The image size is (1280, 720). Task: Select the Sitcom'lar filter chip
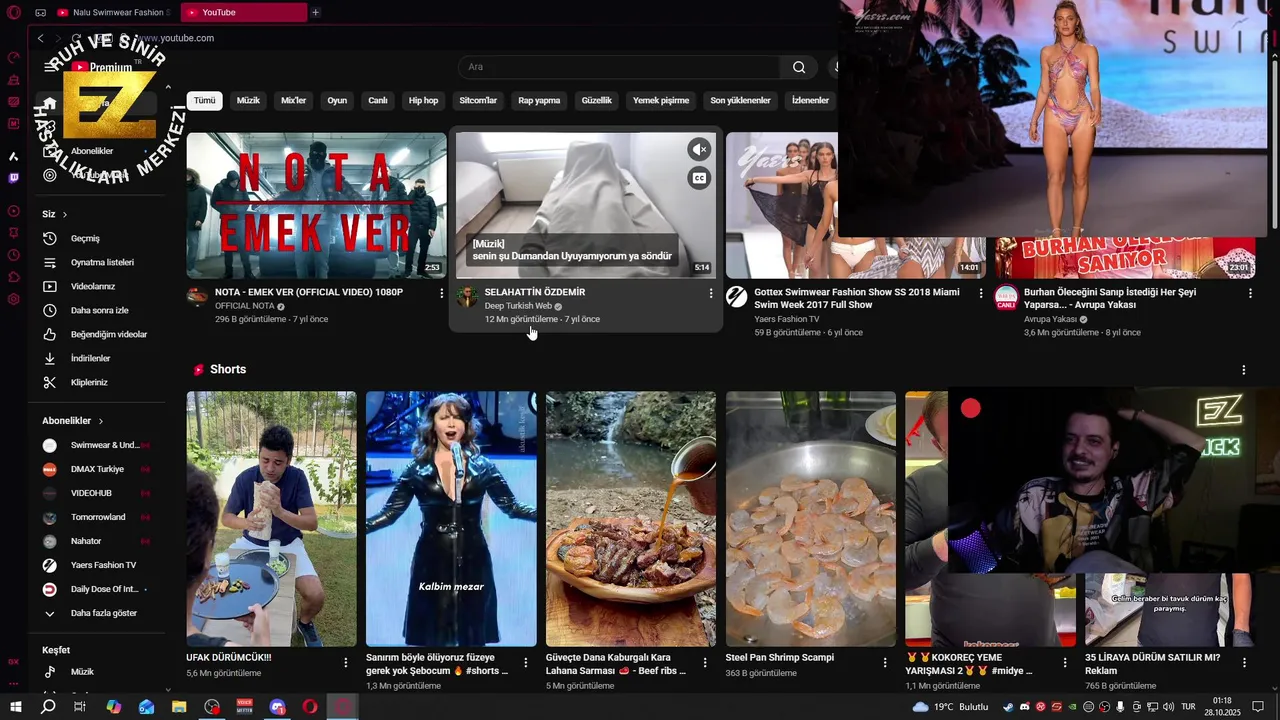[478, 101]
